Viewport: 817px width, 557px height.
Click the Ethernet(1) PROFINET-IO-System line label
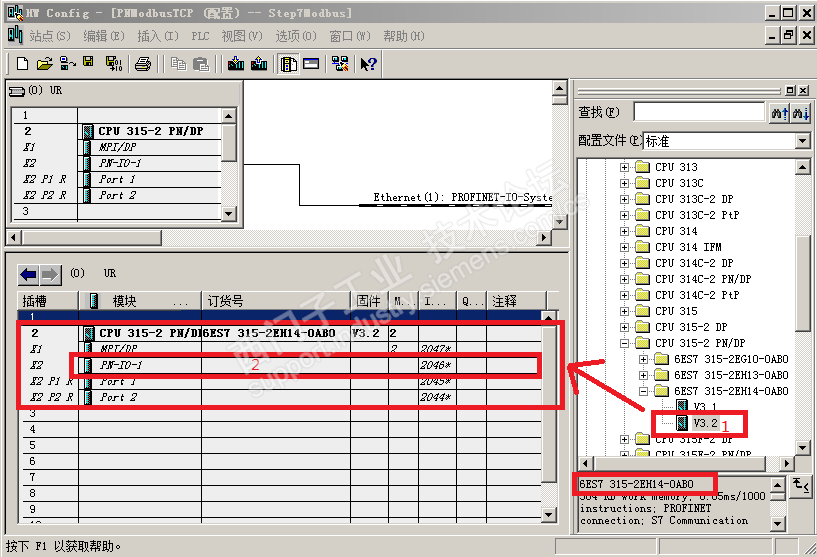coord(463,197)
